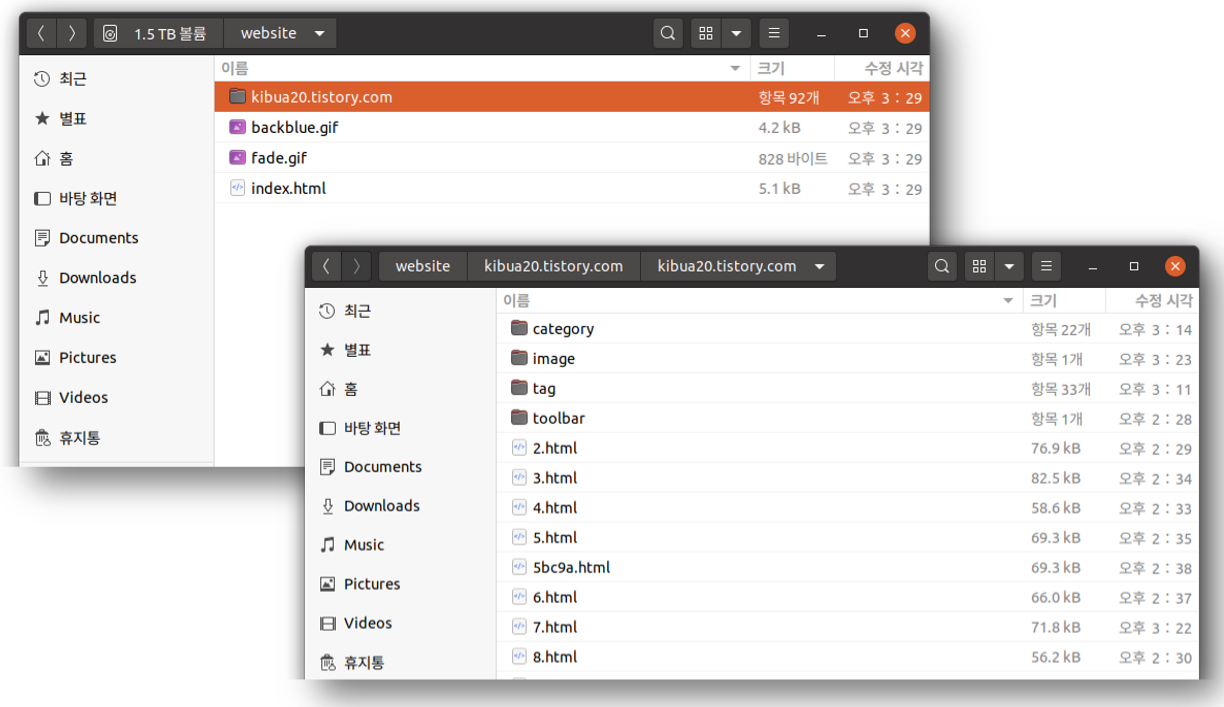This screenshot has width=1224, height=707.
Task: Open Documents in back window sidebar
Action: click(x=117, y=238)
